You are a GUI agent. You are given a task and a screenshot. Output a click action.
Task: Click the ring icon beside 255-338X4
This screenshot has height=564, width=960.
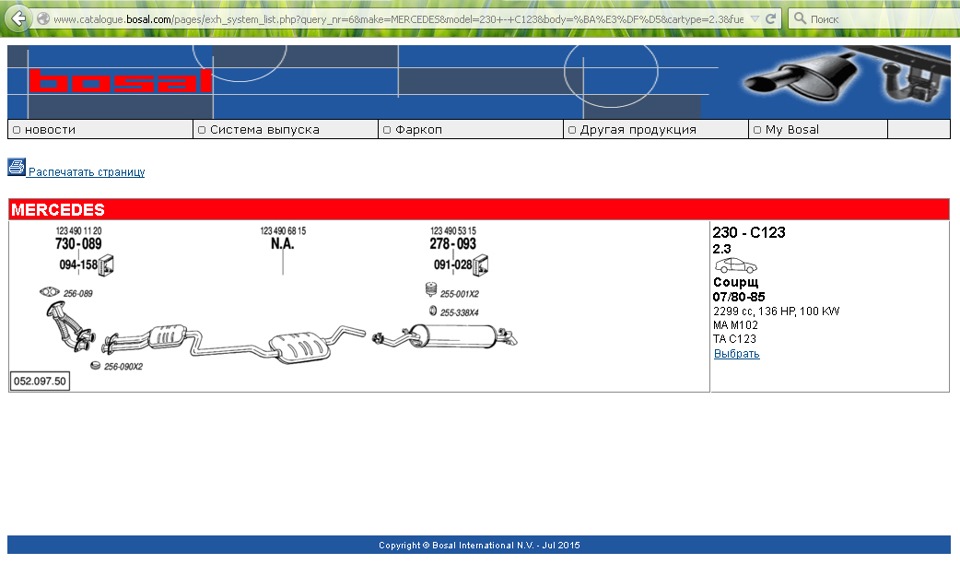coord(433,310)
